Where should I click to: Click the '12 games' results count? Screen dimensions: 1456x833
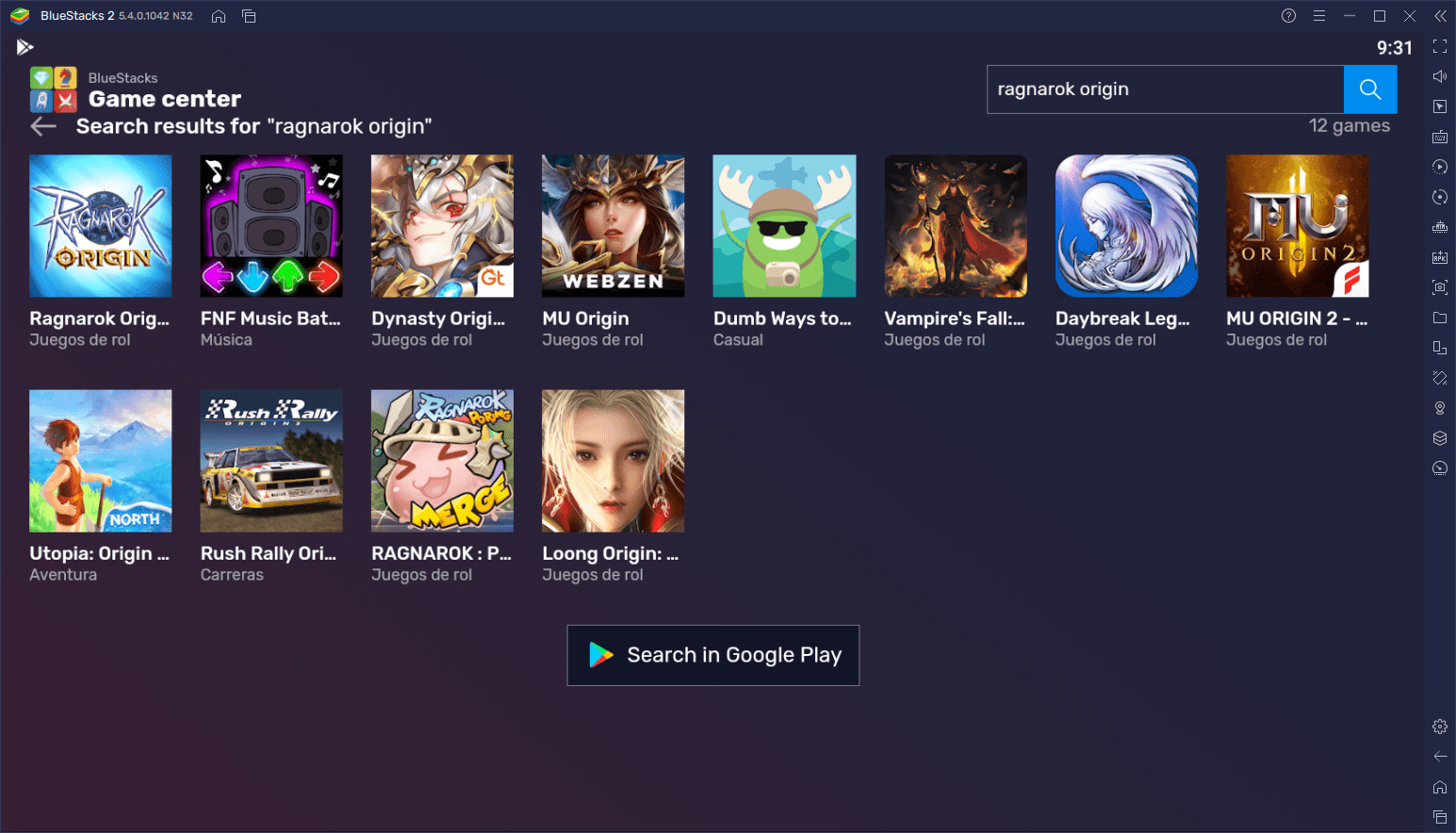point(1350,125)
